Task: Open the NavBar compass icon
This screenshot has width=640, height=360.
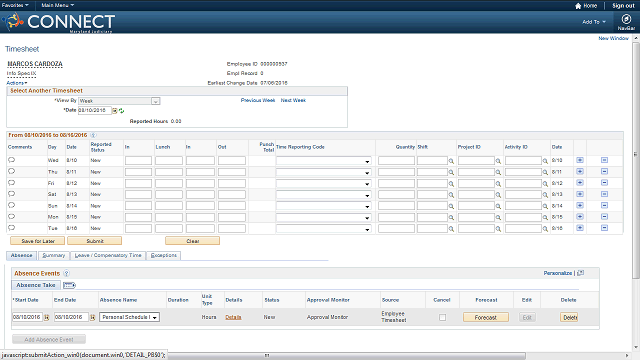Action: tap(626, 19)
